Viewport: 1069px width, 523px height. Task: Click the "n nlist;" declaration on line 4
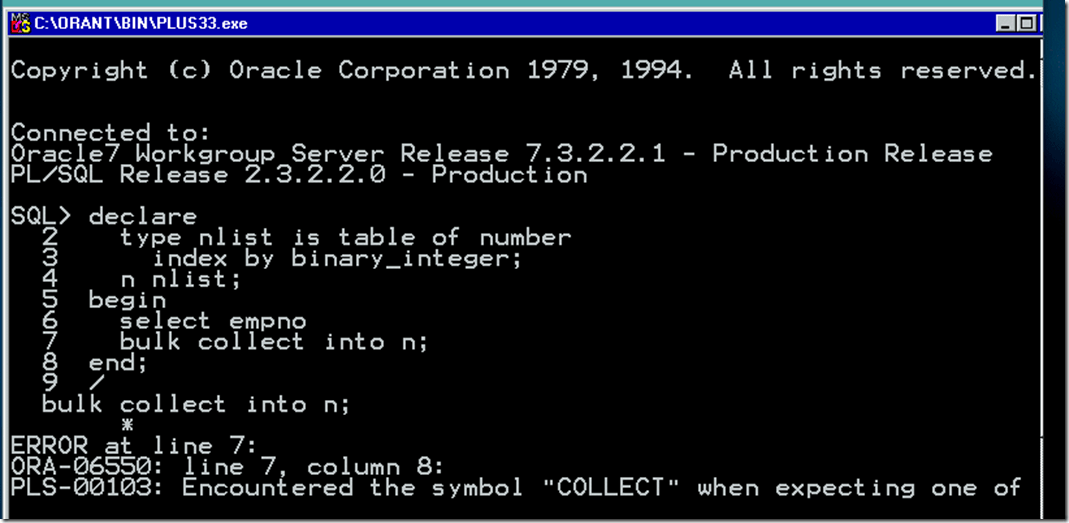tap(181, 280)
